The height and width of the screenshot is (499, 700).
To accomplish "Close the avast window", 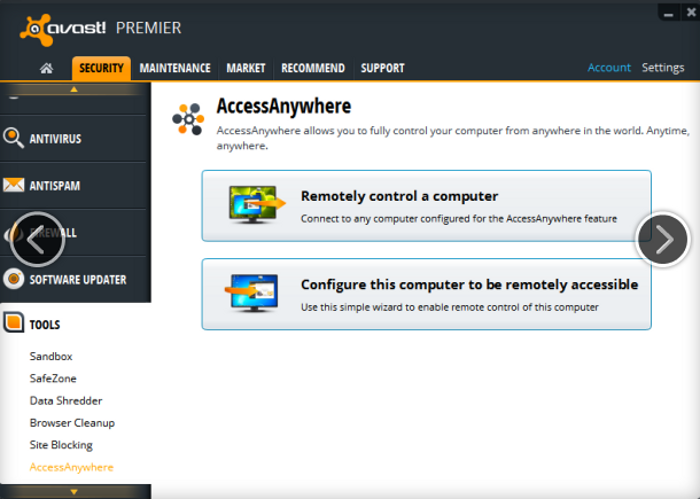I will pyautogui.click(x=690, y=12).
